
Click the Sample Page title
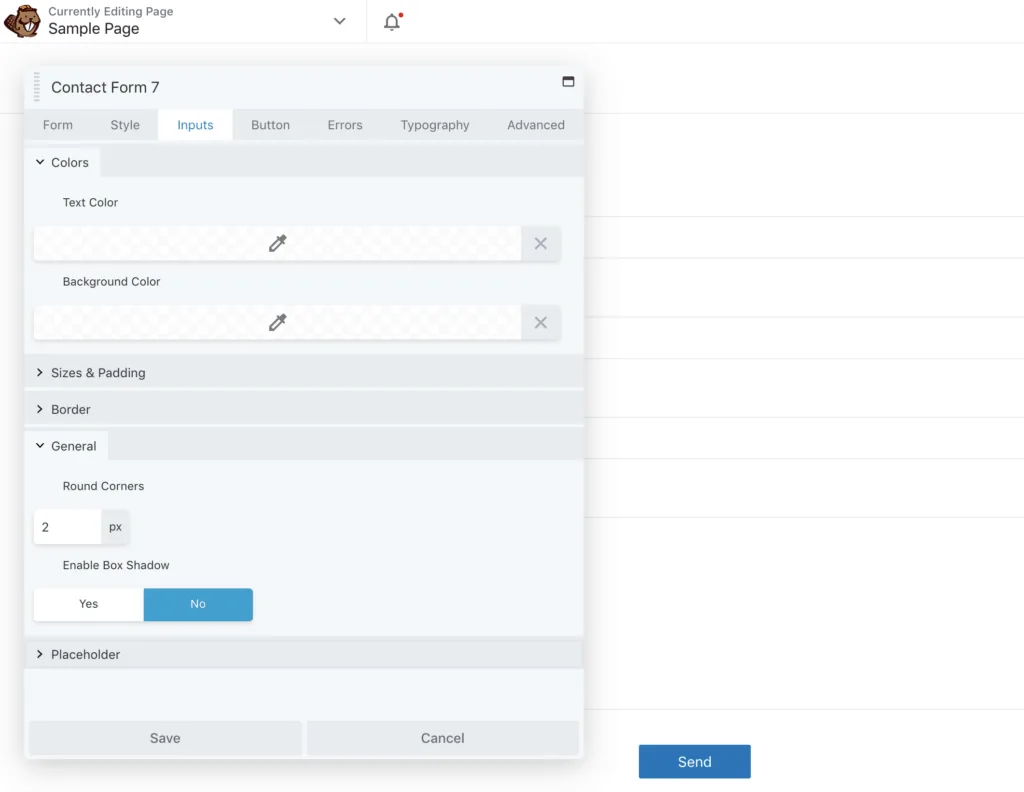tap(93, 29)
